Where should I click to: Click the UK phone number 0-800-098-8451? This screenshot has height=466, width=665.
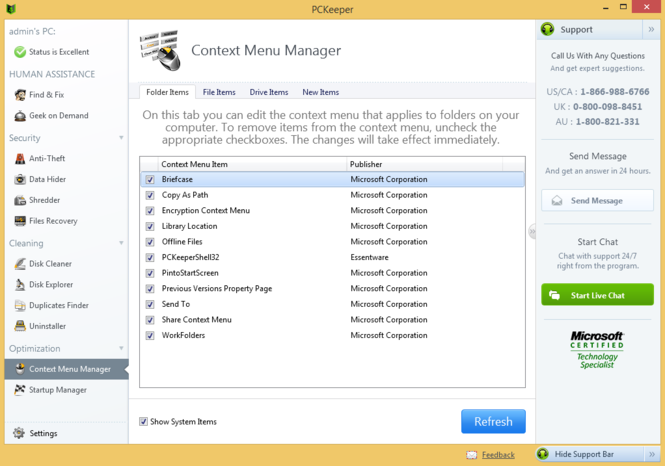pyautogui.click(x=607, y=106)
